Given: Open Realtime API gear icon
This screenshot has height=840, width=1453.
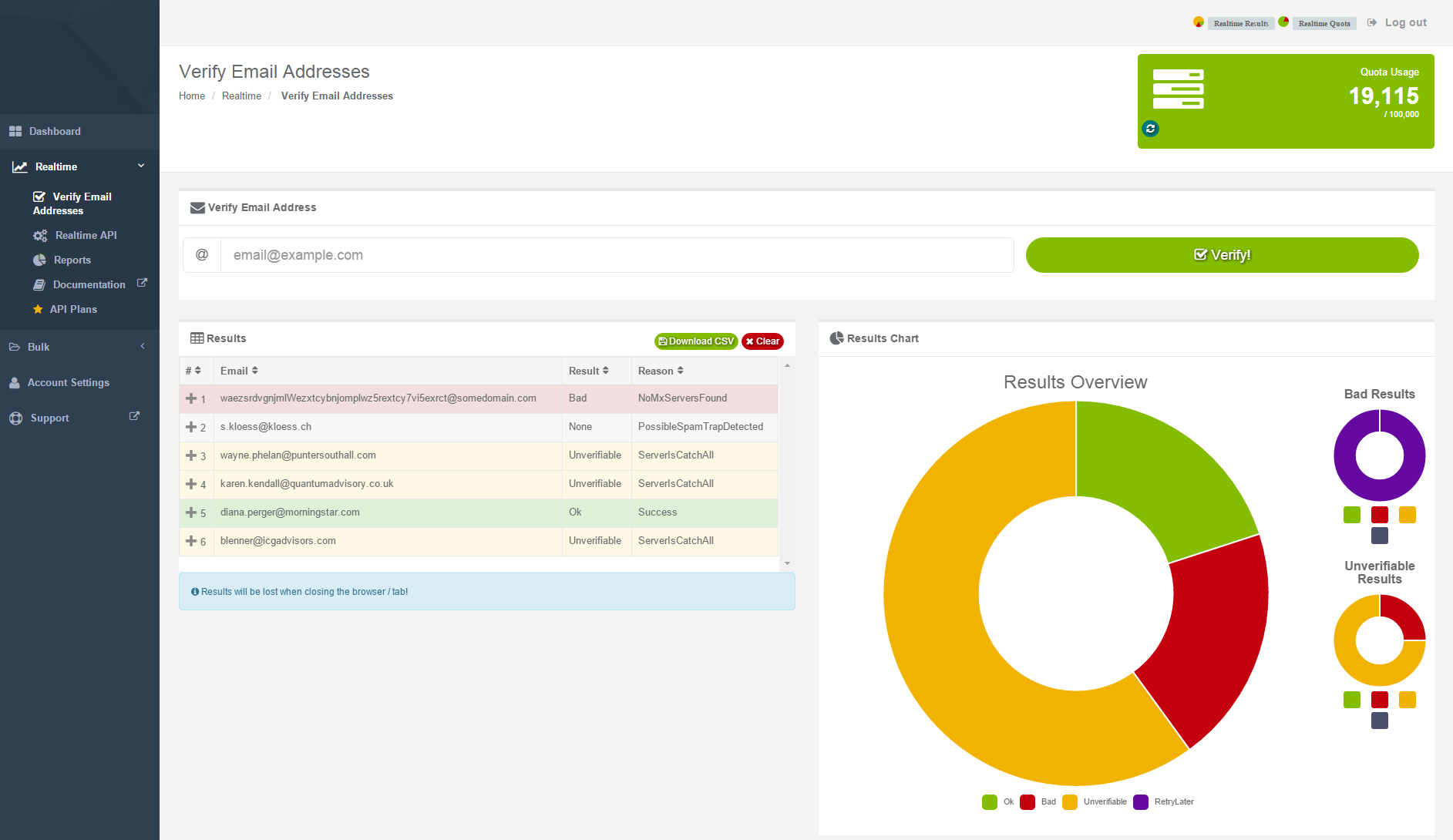Looking at the screenshot, I should point(40,236).
